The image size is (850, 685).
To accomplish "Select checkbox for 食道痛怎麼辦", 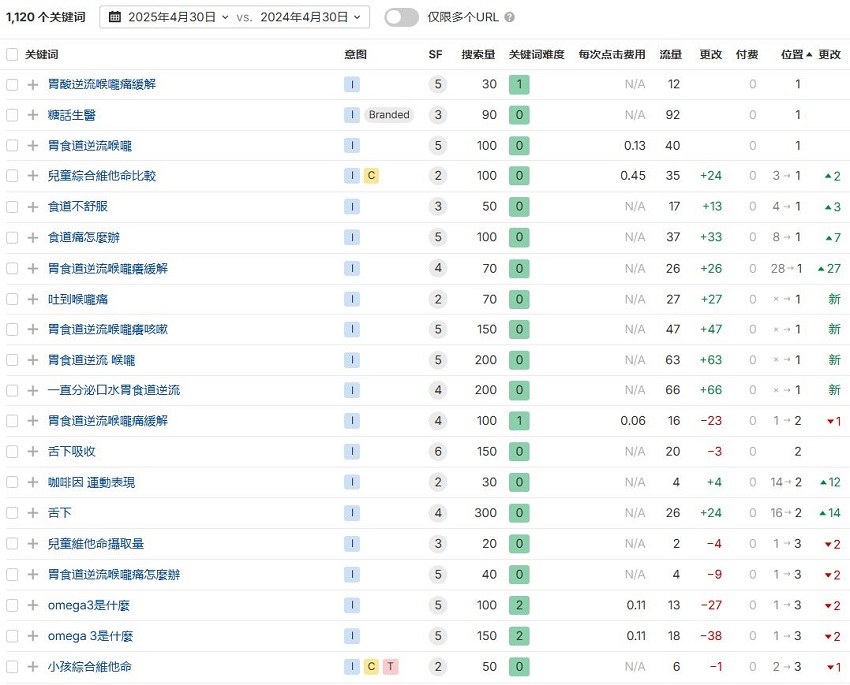I will 12,237.
